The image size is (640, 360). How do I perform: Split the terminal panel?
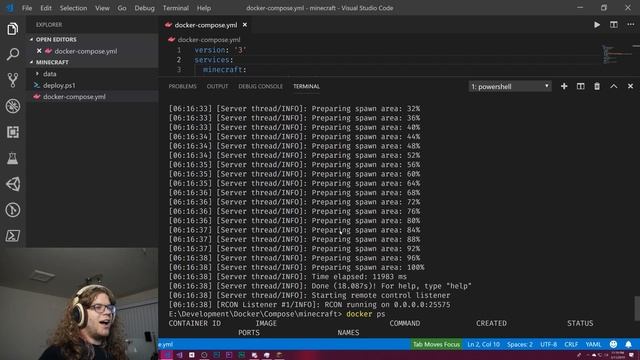pyautogui.click(x=580, y=86)
